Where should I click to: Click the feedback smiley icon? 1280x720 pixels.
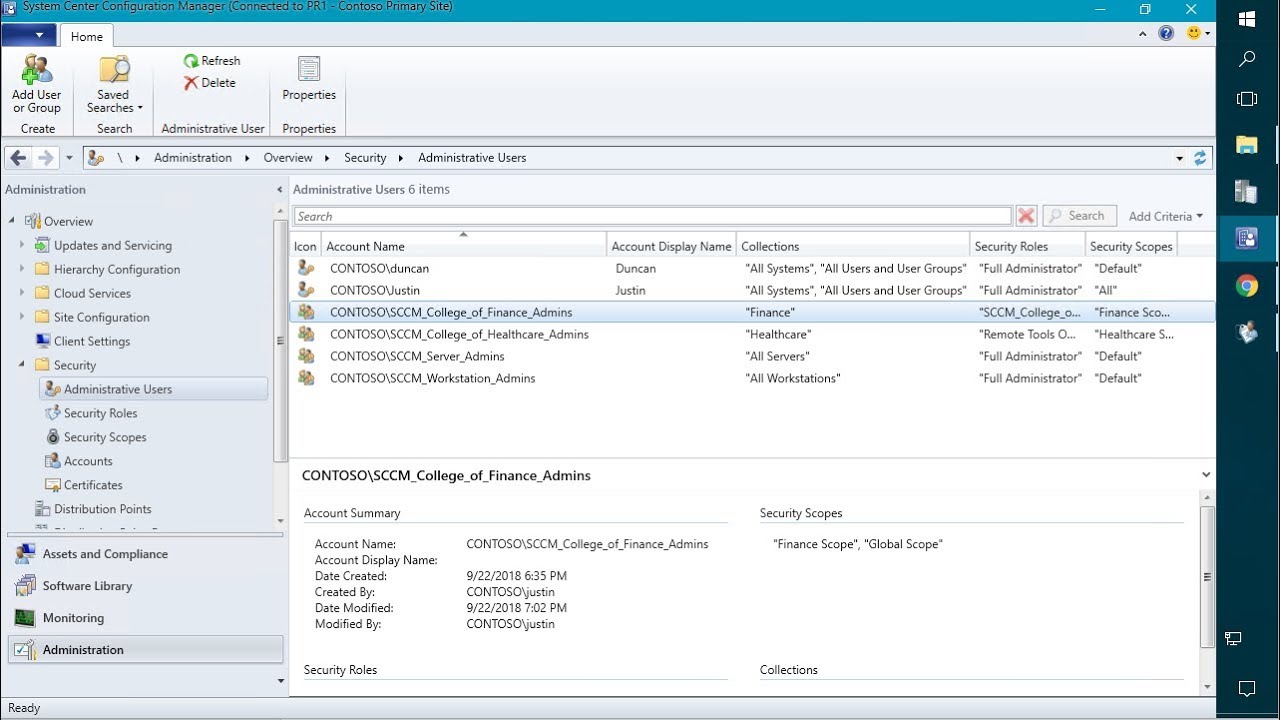click(x=1193, y=33)
